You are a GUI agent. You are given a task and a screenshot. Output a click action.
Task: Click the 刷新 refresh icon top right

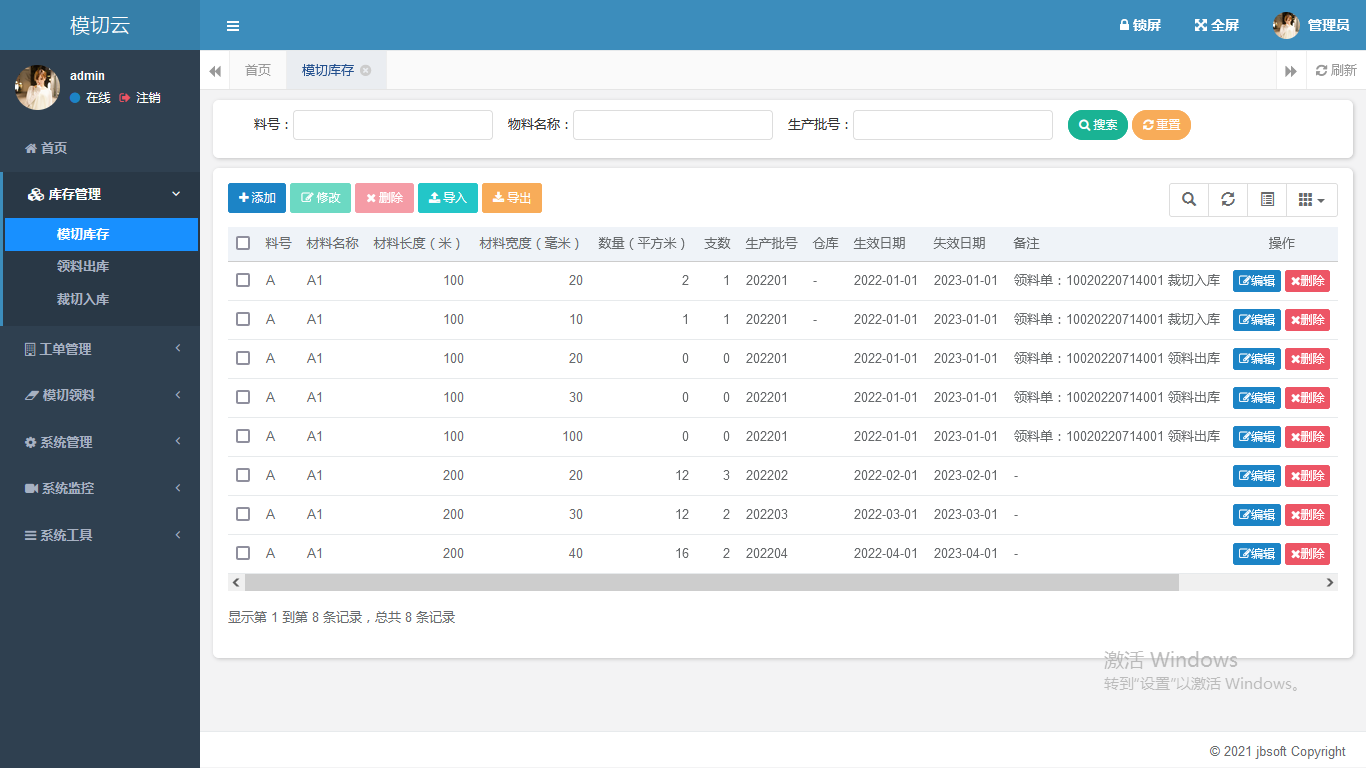[1335, 70]
